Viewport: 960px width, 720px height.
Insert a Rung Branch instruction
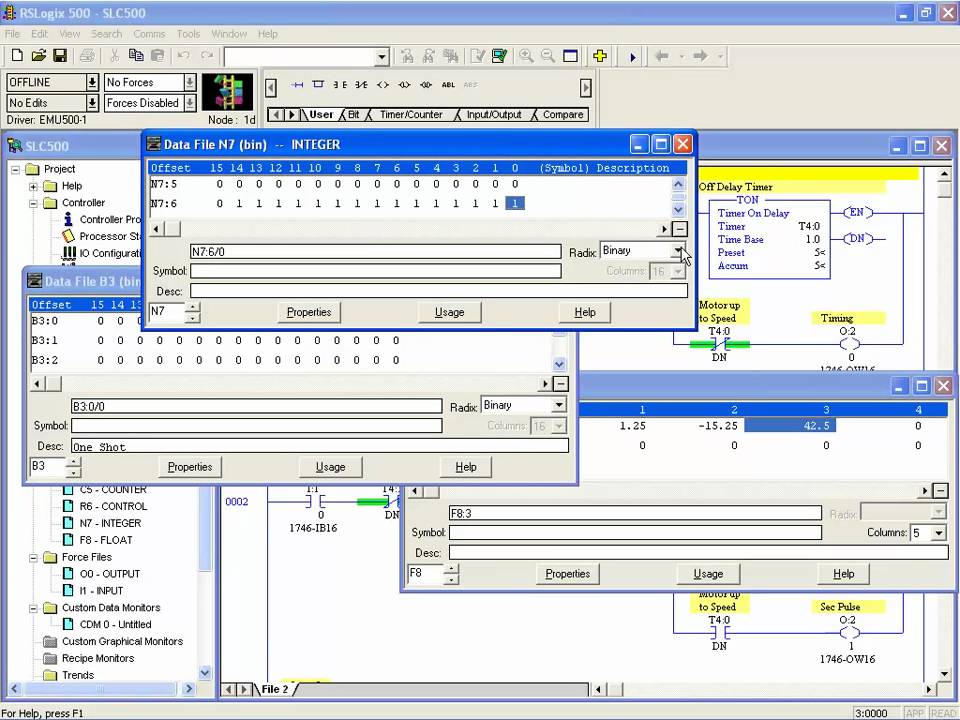(x=318, y=85)
